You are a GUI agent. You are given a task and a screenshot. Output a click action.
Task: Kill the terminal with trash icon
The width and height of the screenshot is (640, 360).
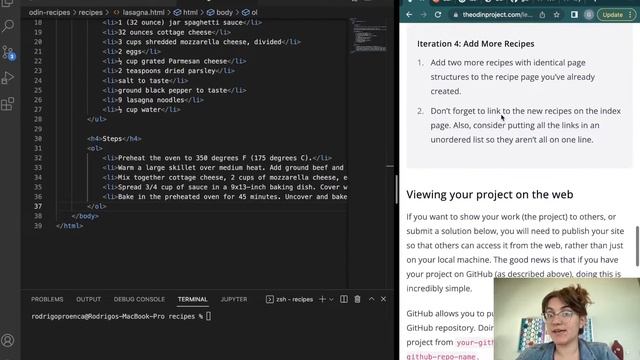click(358, 299)
